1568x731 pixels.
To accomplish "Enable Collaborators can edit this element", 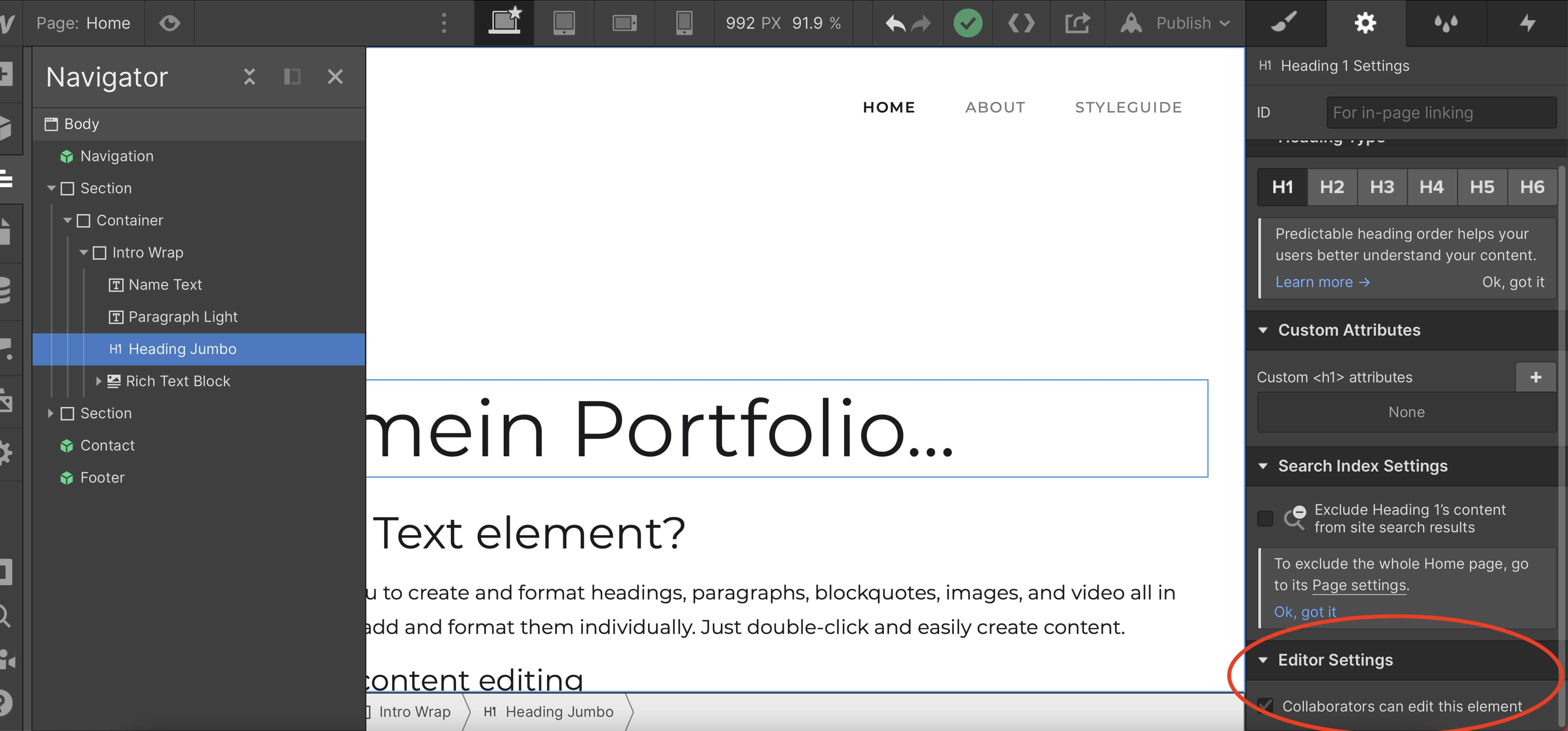I will [1266, 705].
